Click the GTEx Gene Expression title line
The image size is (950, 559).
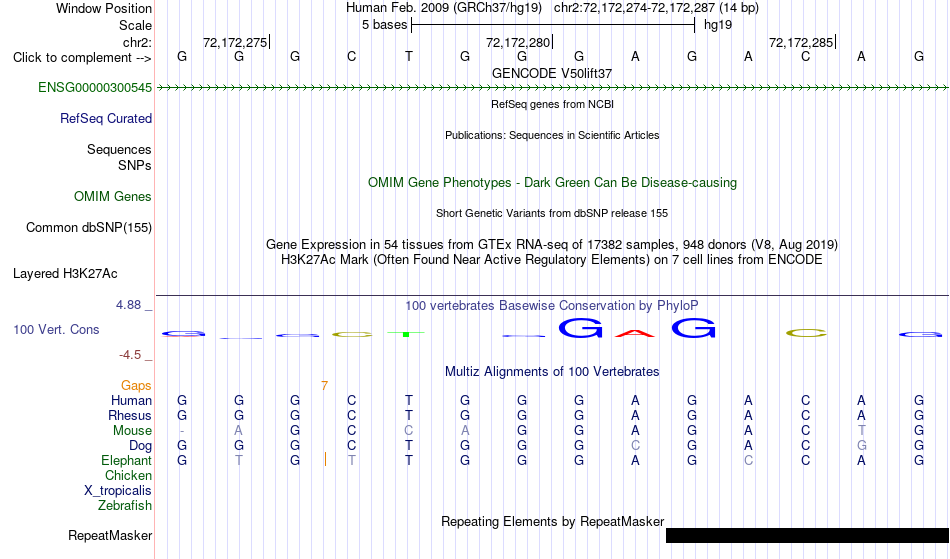[552, 245]
